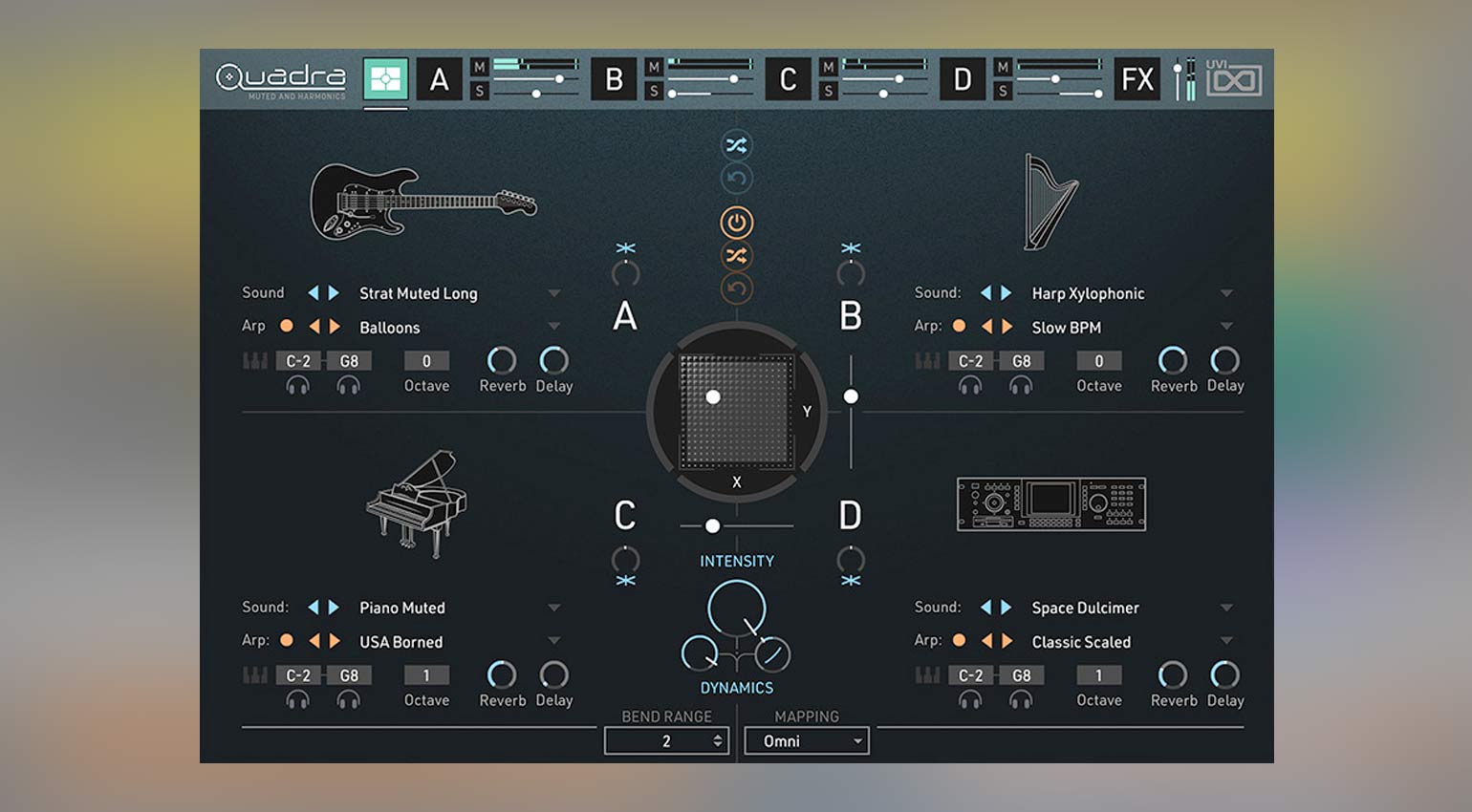This screenshot has height=812, width=1472.
Task: Select previous arp before Balloons
Action: (x=314, y=327)
